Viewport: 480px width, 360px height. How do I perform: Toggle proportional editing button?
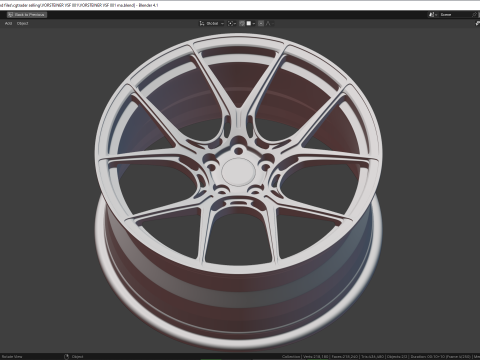(261, 23)
